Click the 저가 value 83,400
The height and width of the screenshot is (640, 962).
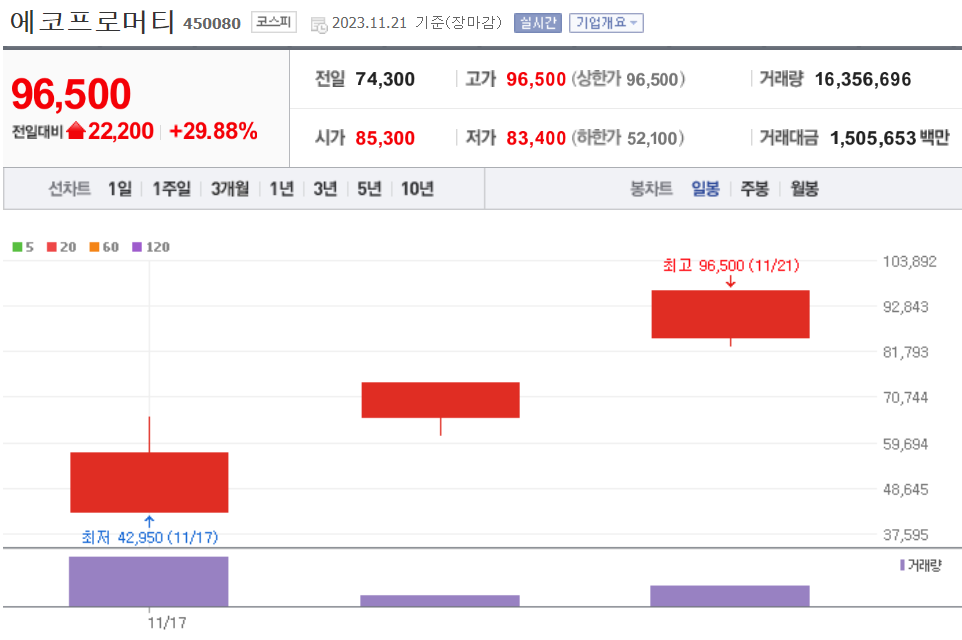coord(536,138)
